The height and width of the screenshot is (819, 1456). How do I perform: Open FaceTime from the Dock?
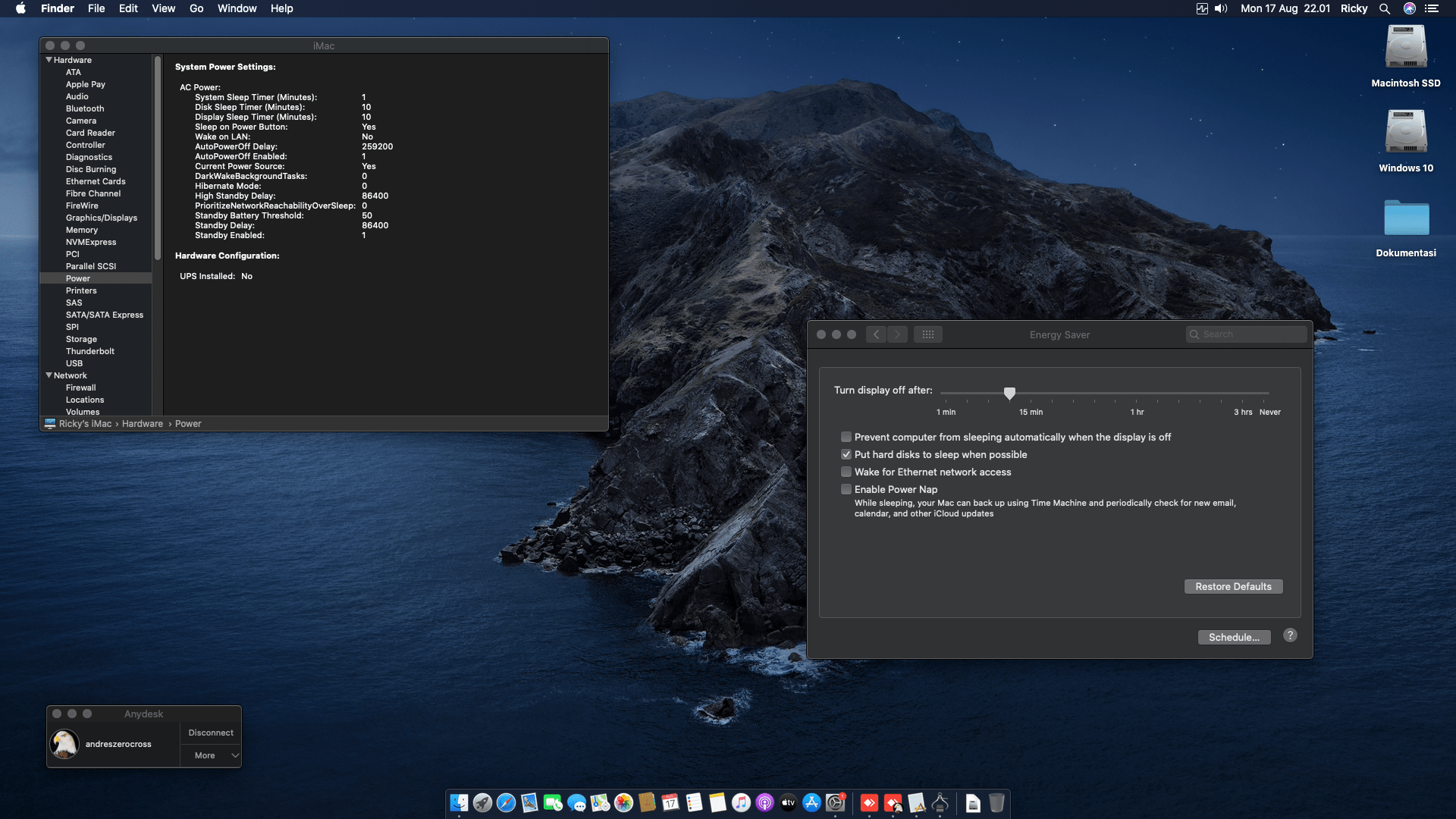[x=553, y=802]
